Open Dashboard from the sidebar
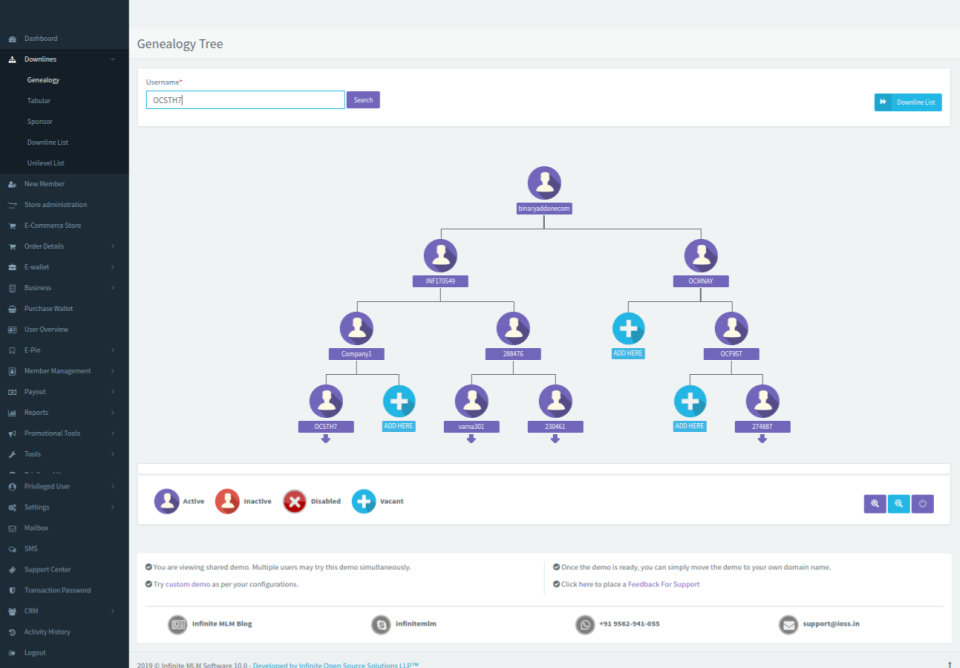This screenshot has height=668, width=960. tap(41, 38)
